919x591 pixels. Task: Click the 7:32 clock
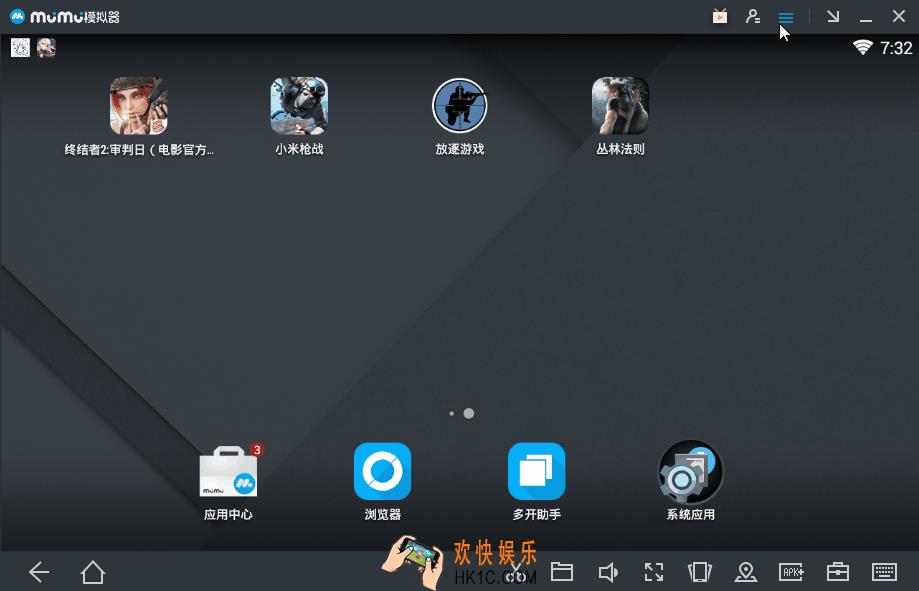click(x=896, y=47)
